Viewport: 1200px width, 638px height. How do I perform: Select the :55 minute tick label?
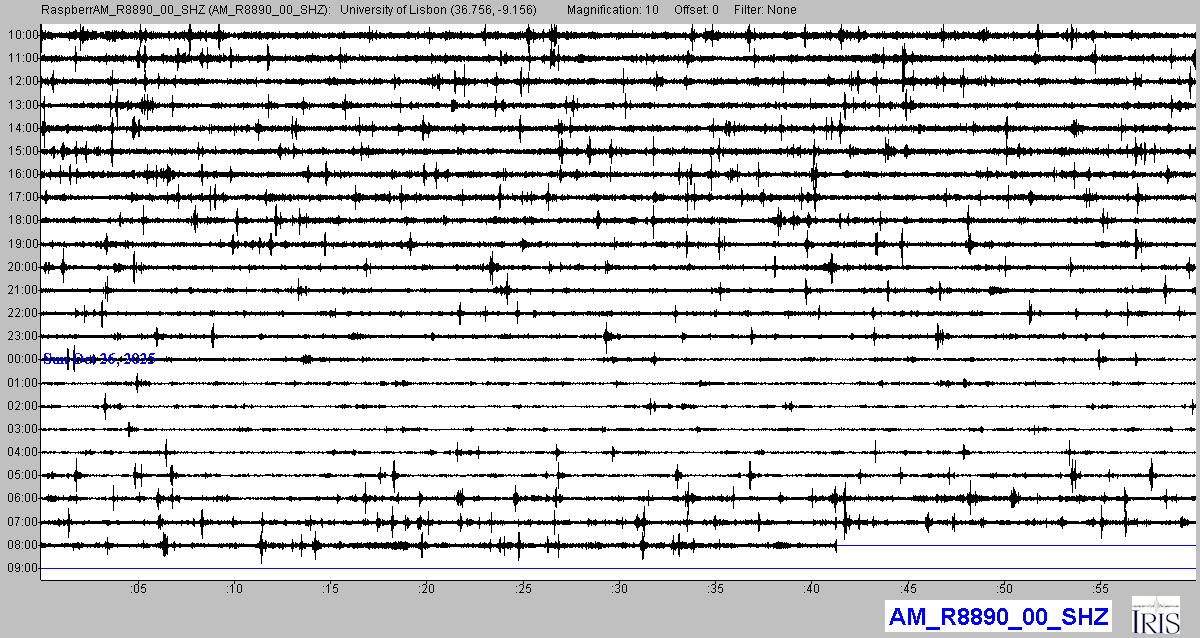(x=1101, y=588)
